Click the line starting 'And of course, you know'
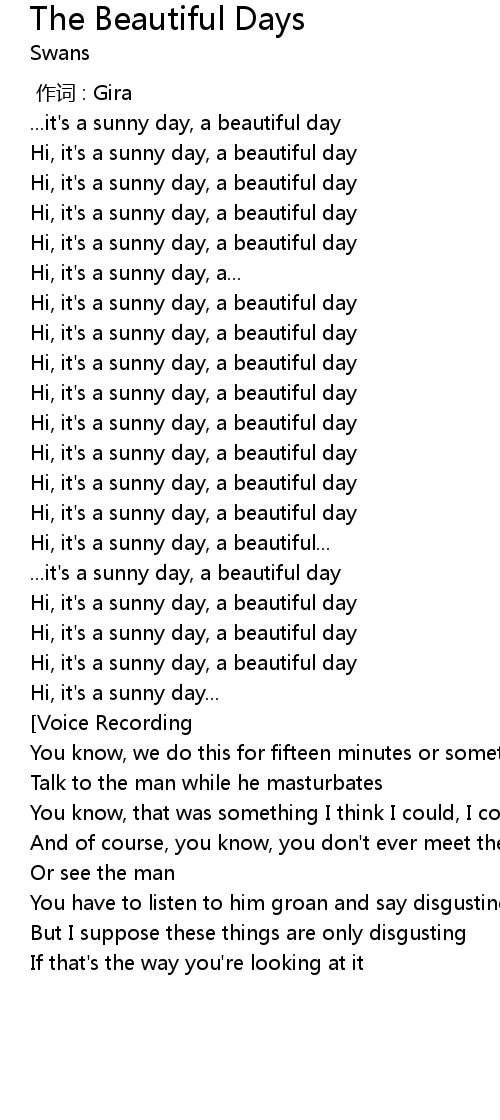The height and width of the screenshot is (1120, 500). [265, 844]
